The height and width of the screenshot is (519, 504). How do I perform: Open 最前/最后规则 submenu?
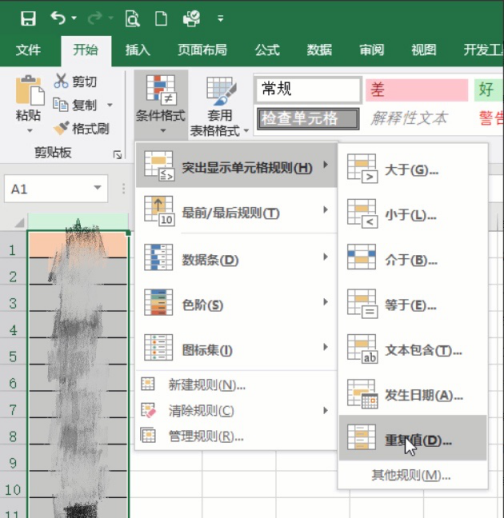coord(236,211)
